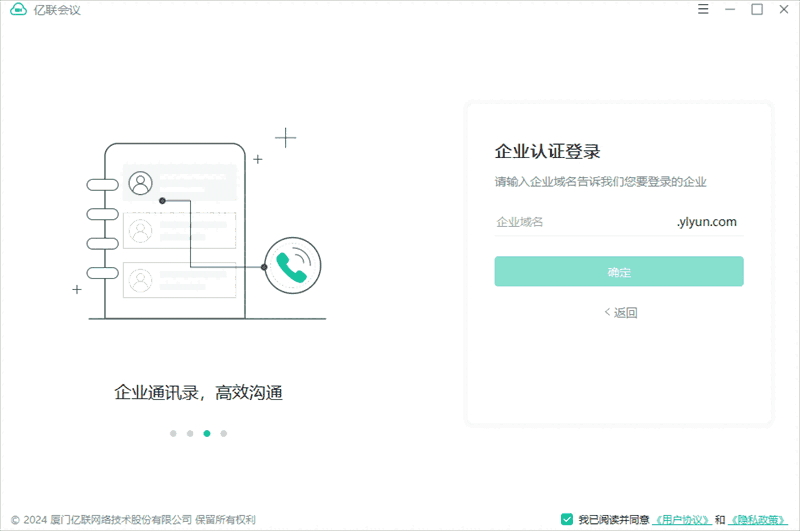Click the 企业认证登录 heading text
The width and height of the screenshot is (800, 531).
tap(547, 151)
